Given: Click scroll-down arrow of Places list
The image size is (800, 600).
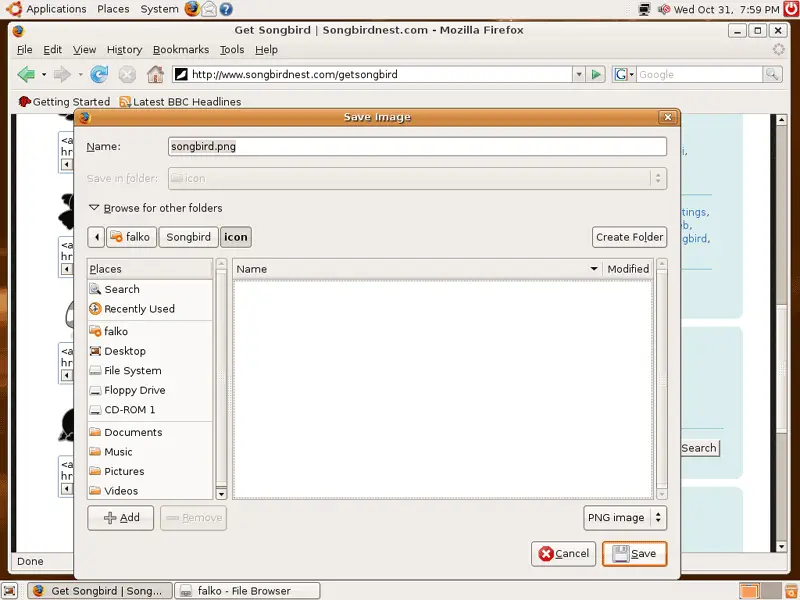Looking at the screenshot, I should (x=221, y=493).
